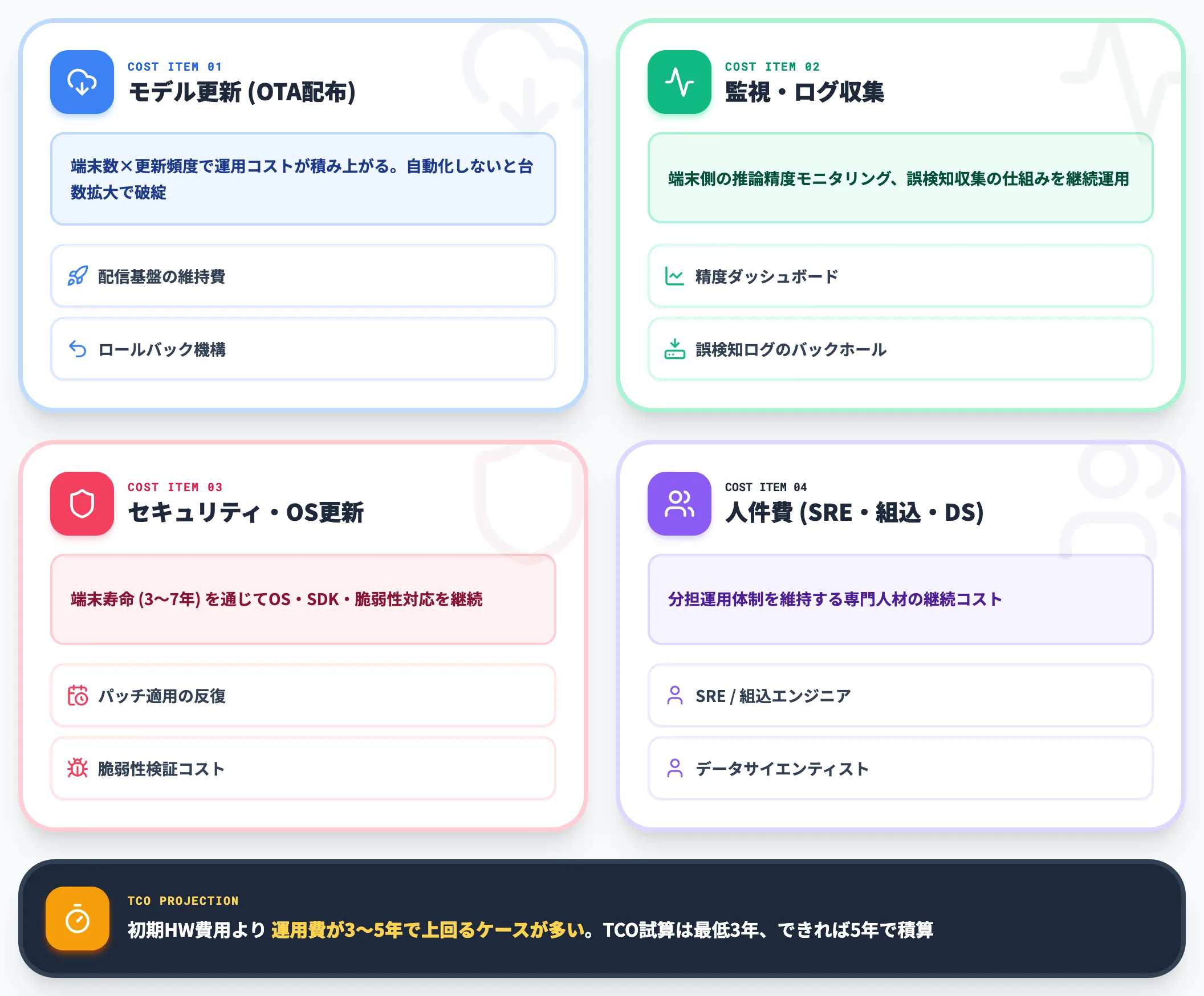
Task: Click the orange timer icon
Action: (x=78, y=919)
